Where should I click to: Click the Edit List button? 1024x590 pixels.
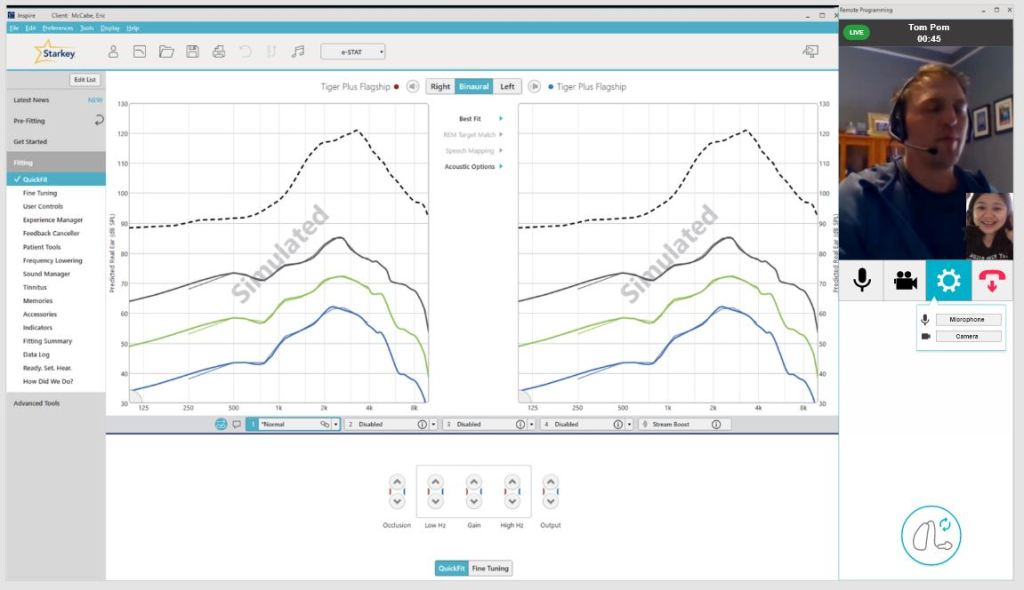[85, 79]
